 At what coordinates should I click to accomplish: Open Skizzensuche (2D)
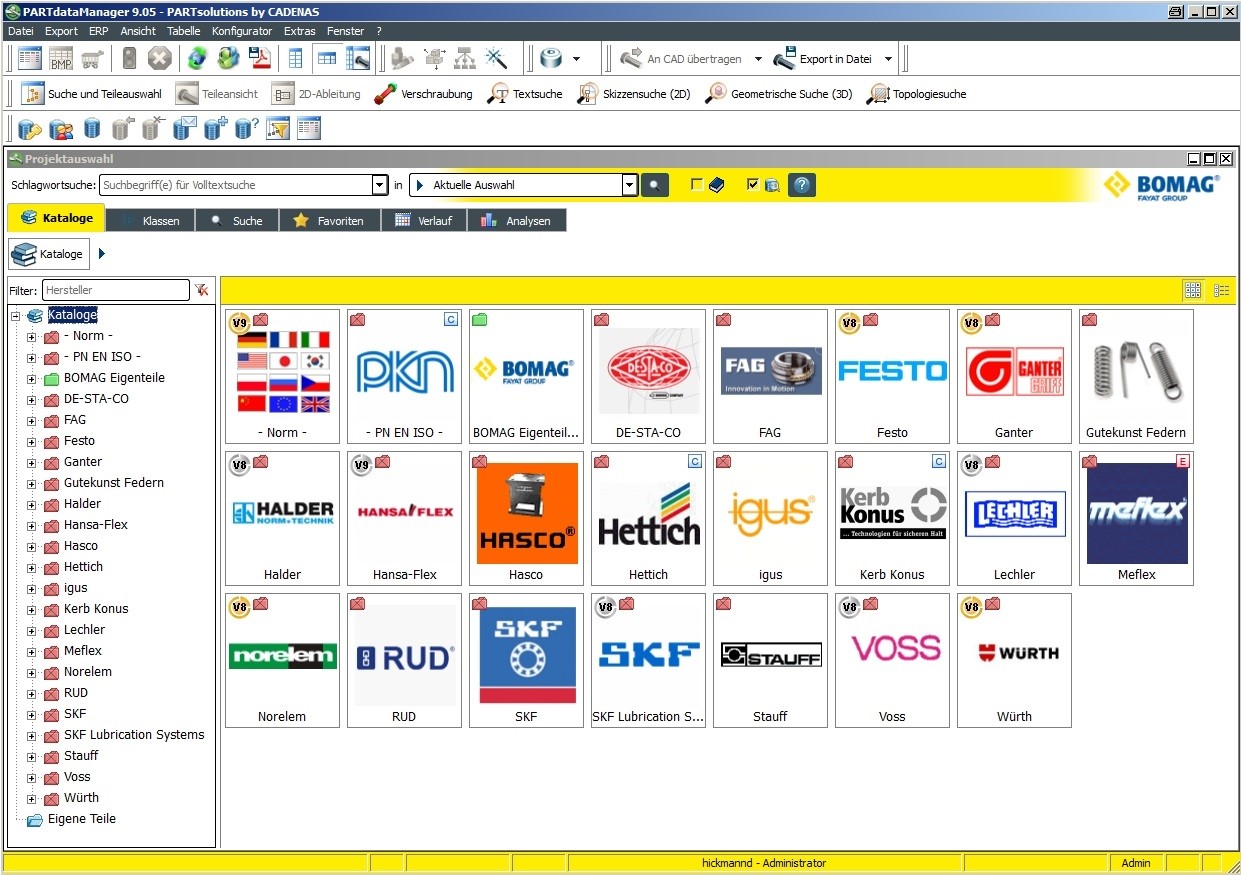[634, 94]
